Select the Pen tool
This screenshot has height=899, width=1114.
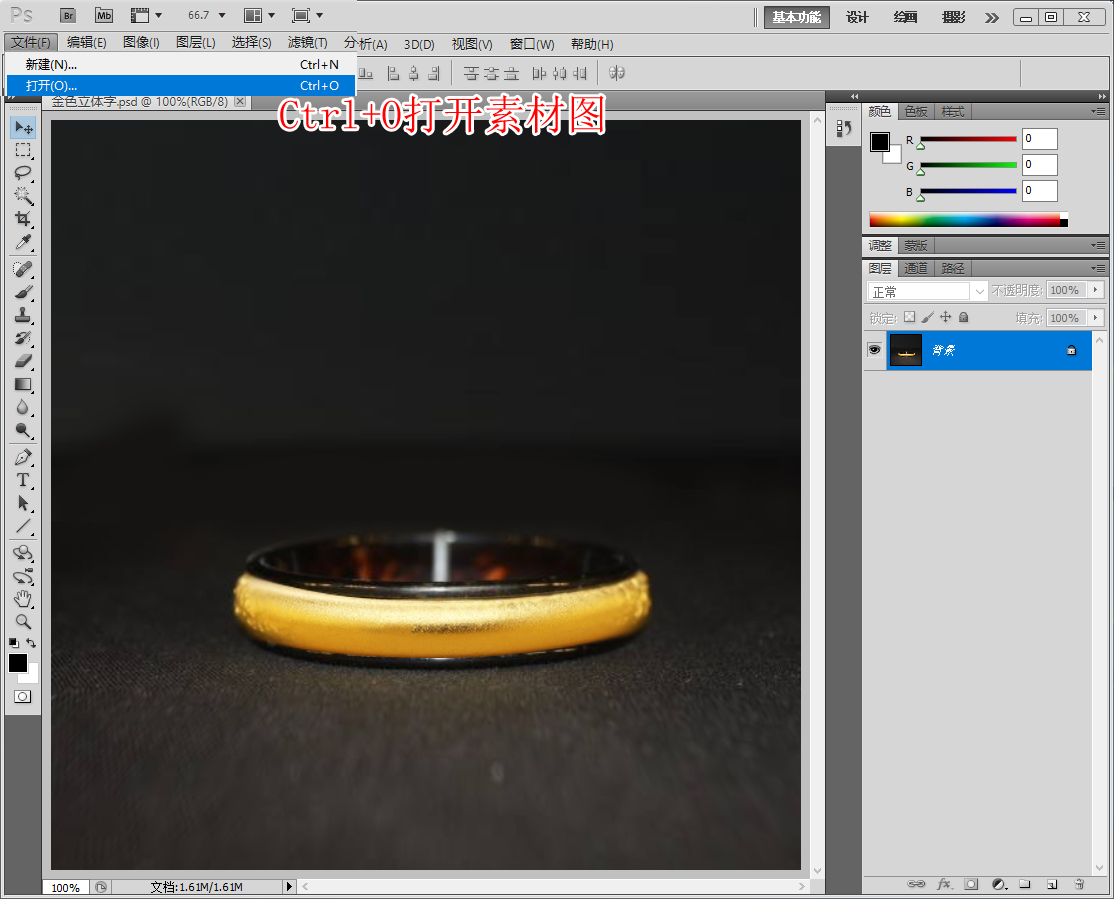pyautogui.click(x=23, y=457)
